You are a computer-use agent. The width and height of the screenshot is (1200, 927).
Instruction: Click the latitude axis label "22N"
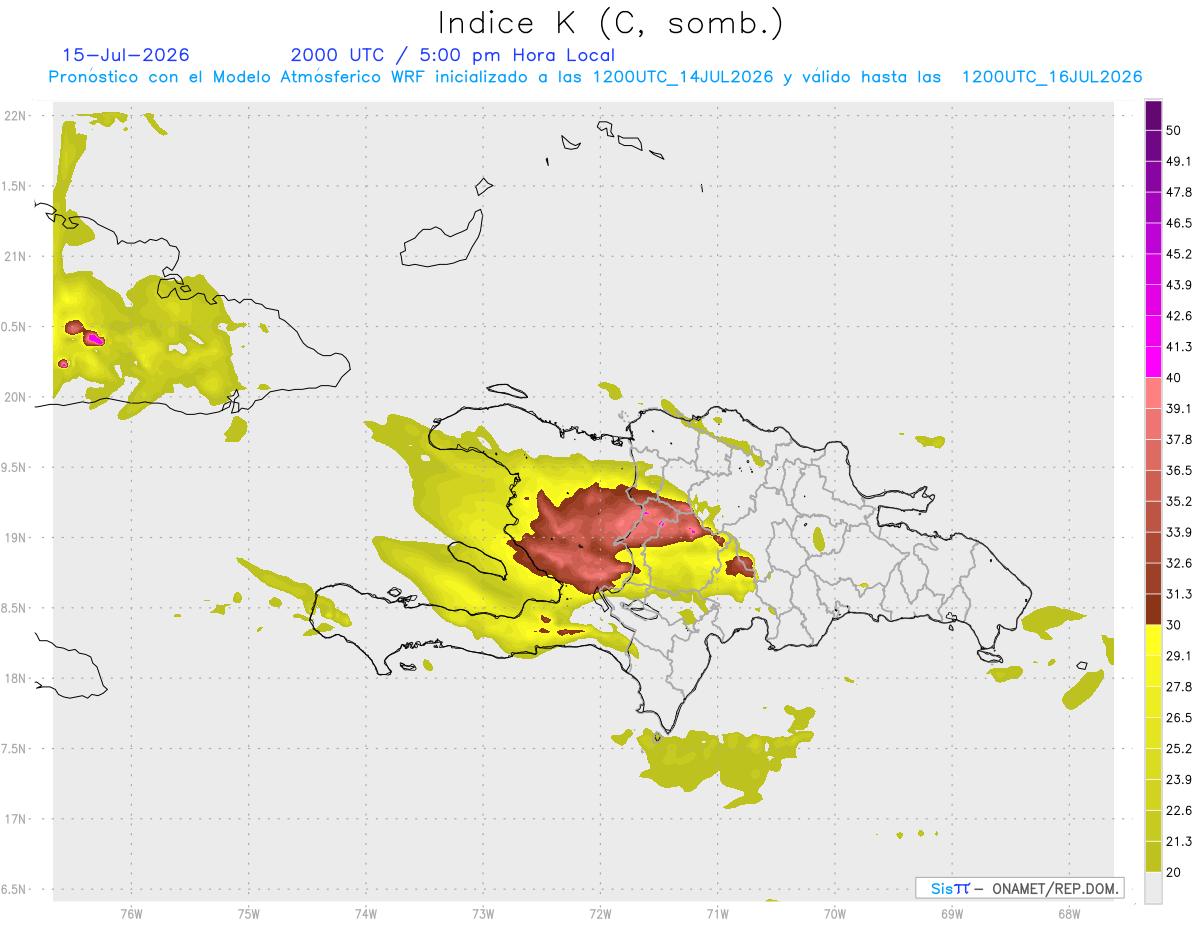tap(17, 115)
